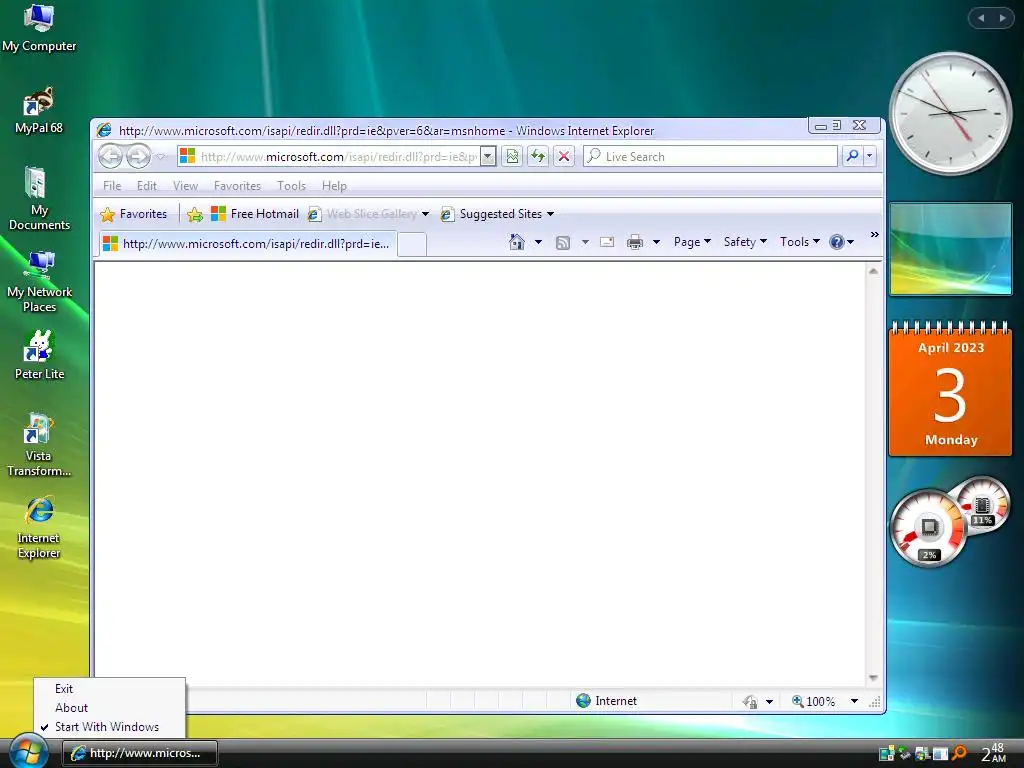Click the CPU meter gauge gadget
This screenshot has width=1024, height=768.
pos(929,528)
